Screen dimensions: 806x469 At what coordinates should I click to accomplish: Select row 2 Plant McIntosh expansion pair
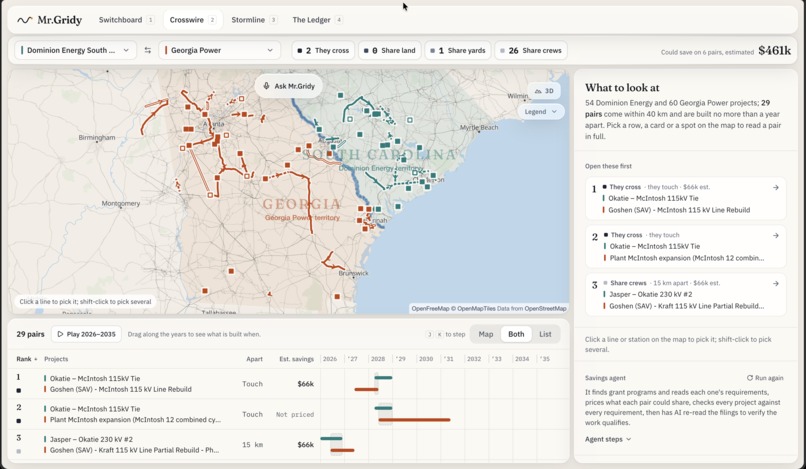(x=290, y=414)
